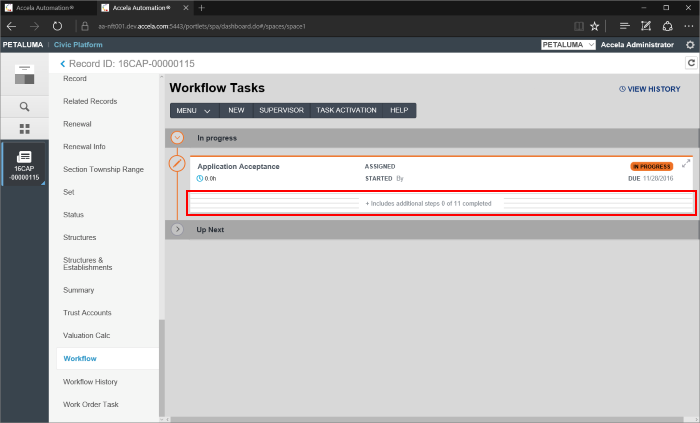Collapse the In progress section
700x423 pixels.
tap(178, 138)
